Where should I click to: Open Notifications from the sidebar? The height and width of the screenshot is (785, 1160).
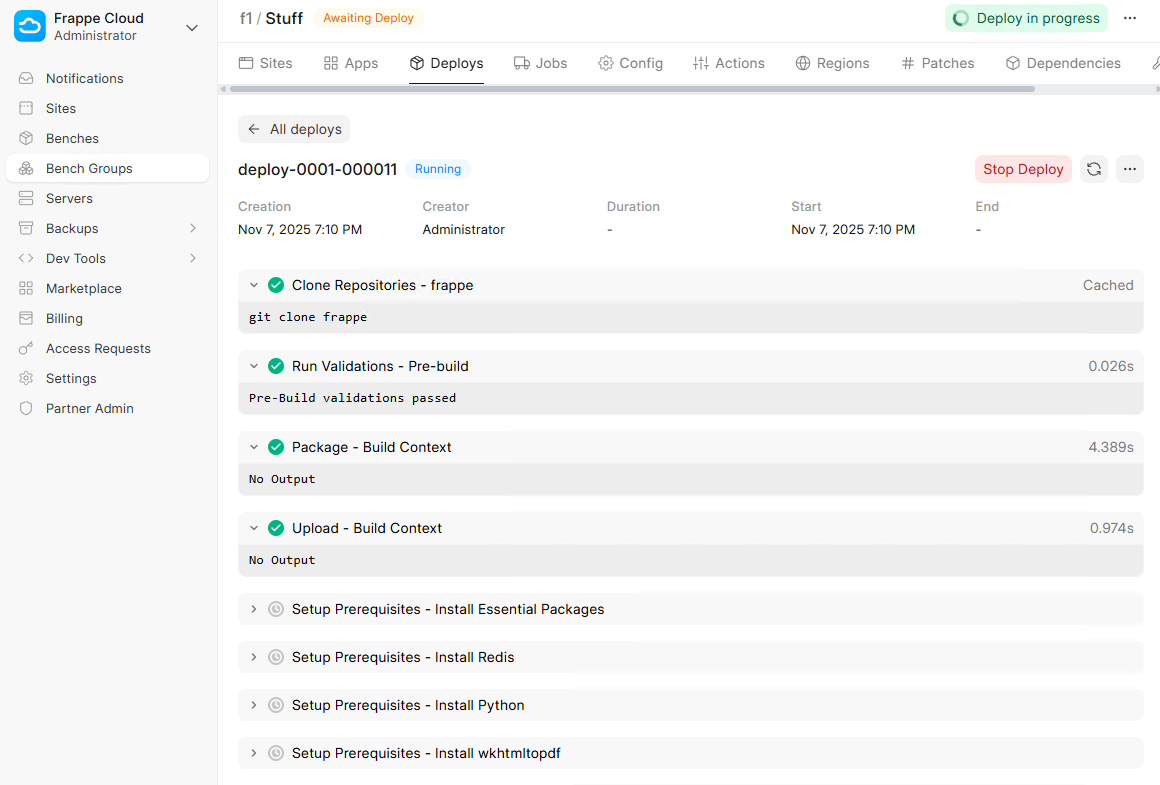pyautogui.click(x=84, y=78)
